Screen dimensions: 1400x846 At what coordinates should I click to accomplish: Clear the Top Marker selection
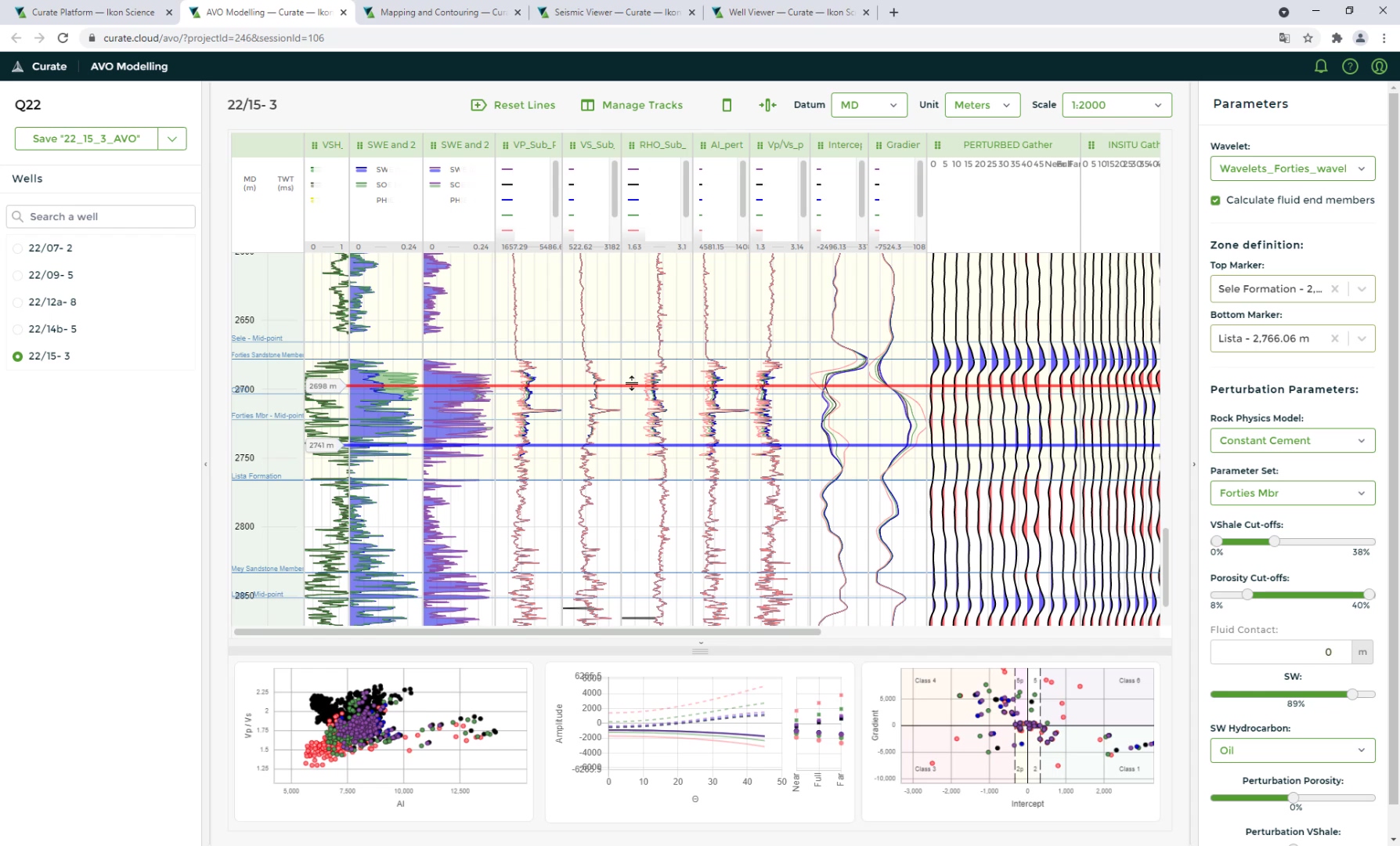click(x=1335, y=289)
